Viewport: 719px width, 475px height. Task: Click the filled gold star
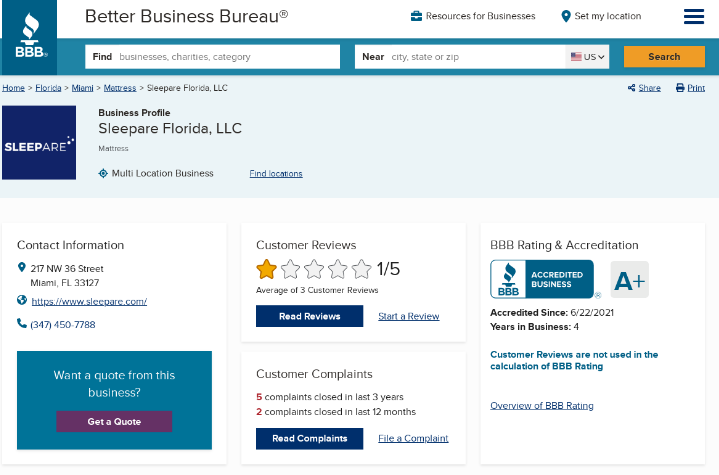[266, 269]
